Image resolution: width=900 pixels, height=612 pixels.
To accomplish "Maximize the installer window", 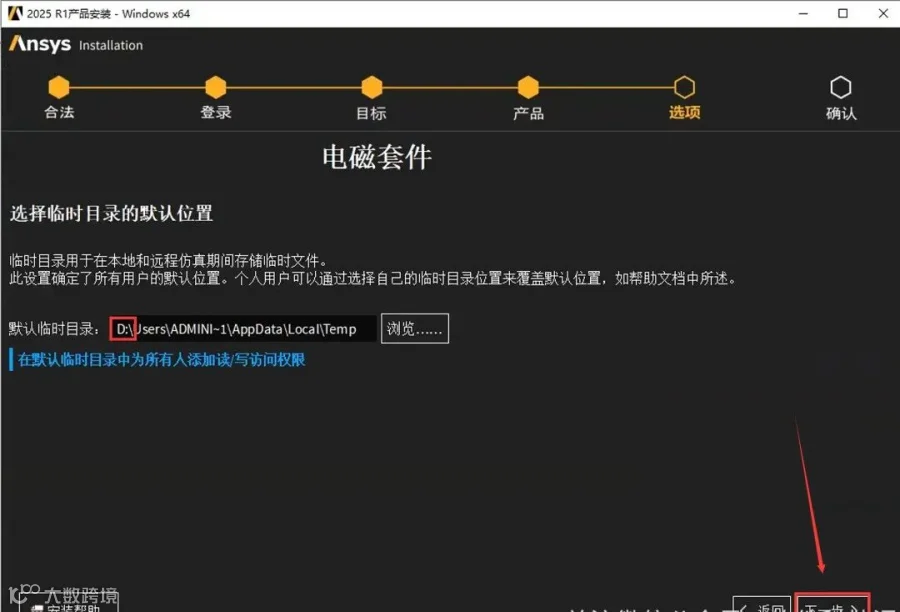I will point(843,13).
